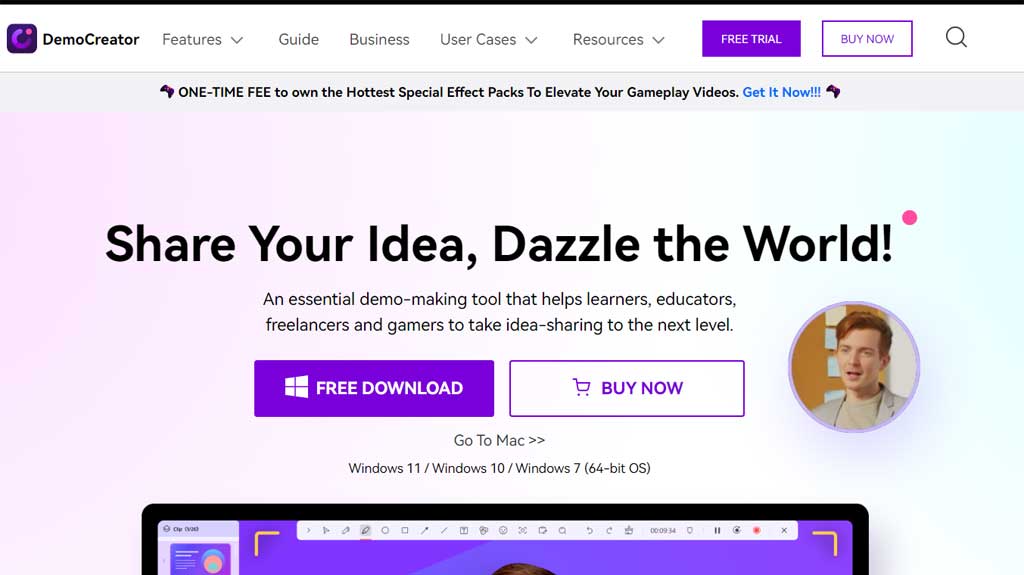This screenshot has height=575, width=1024.
Task: Click the undo arrow icon
Action: click(x=589, y=531)
